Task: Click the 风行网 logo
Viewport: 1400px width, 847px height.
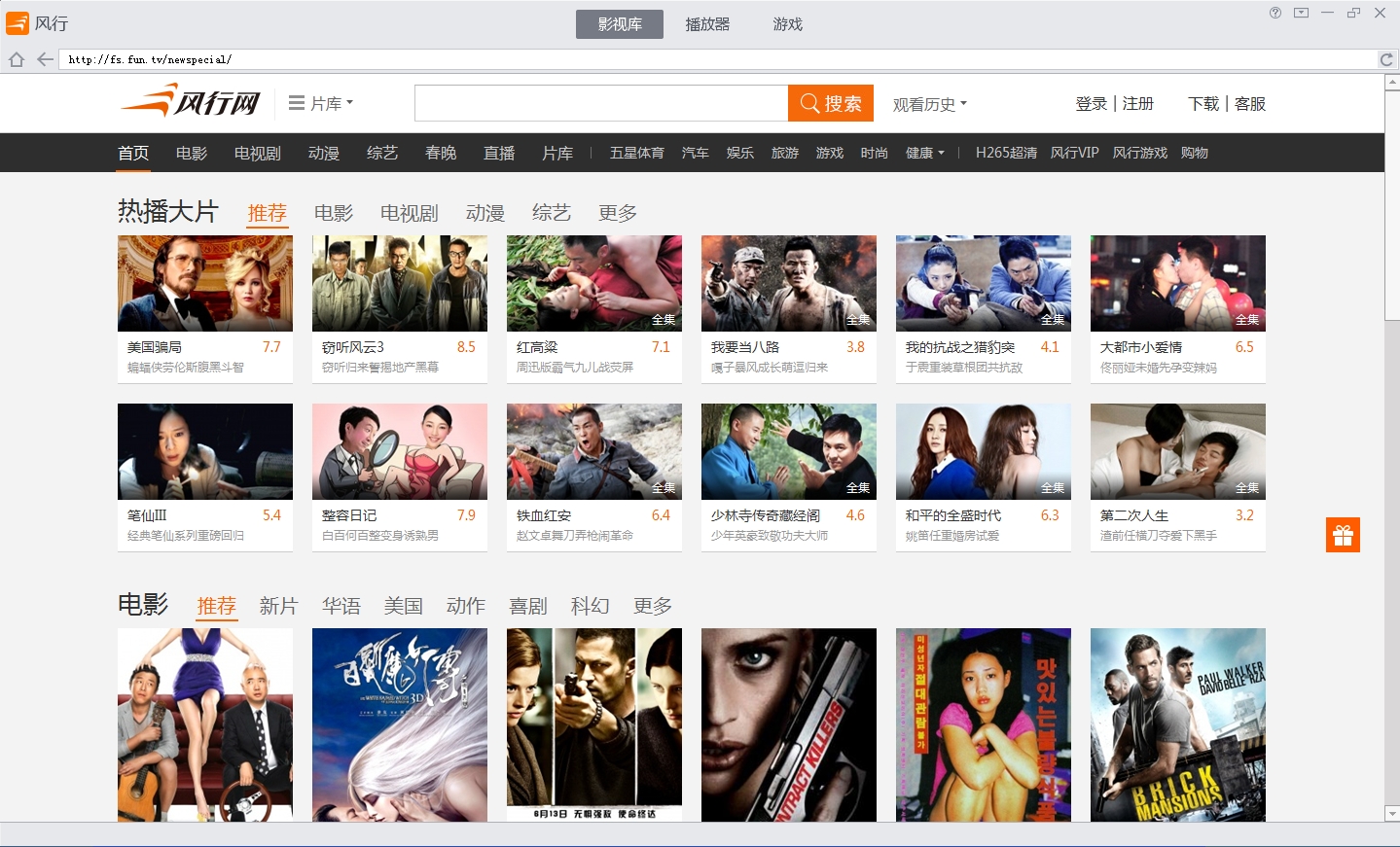Action: point(192,101)
